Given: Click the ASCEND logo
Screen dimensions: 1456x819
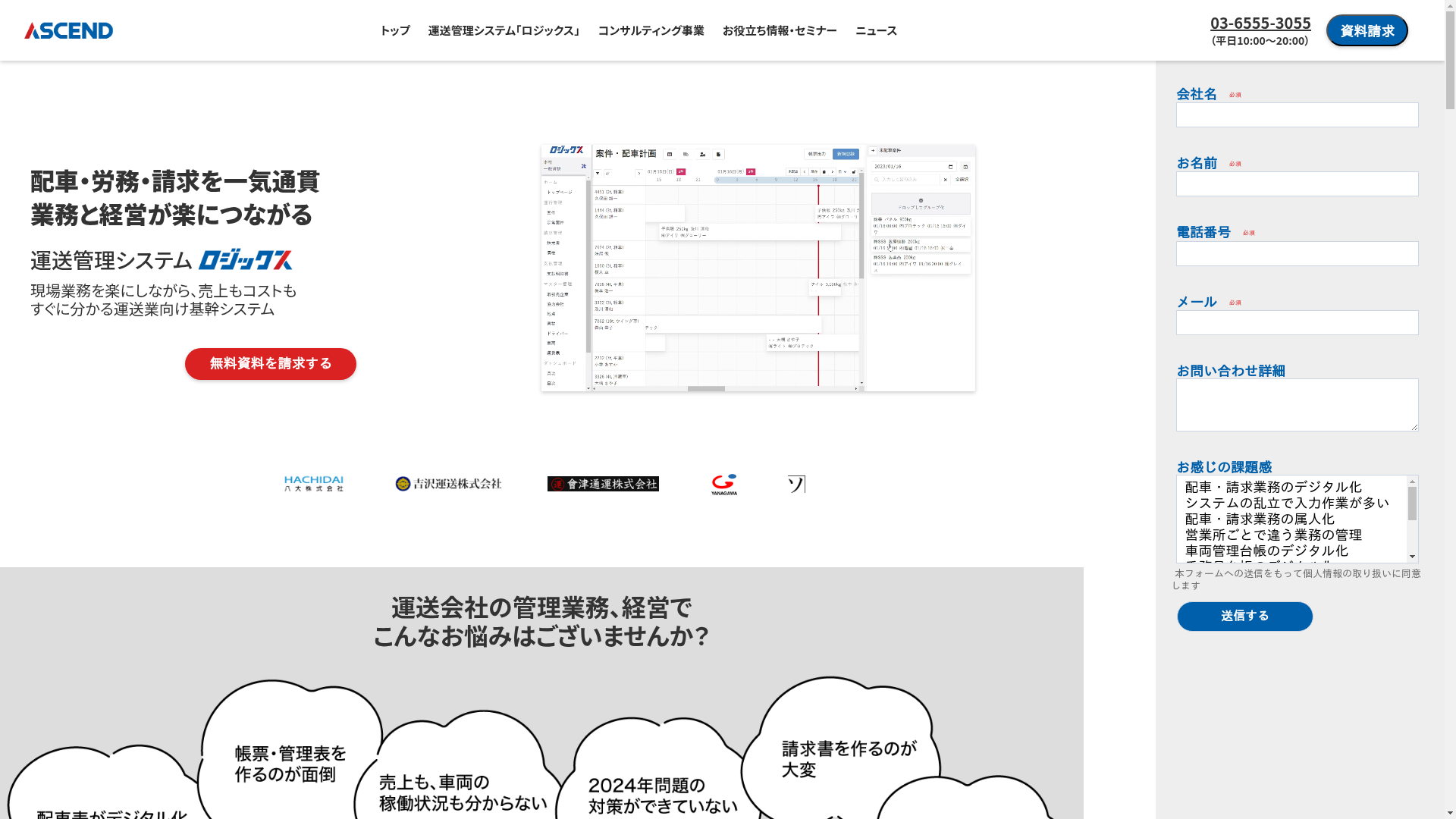Looking at the screenshot, I should tap(68, 30).
